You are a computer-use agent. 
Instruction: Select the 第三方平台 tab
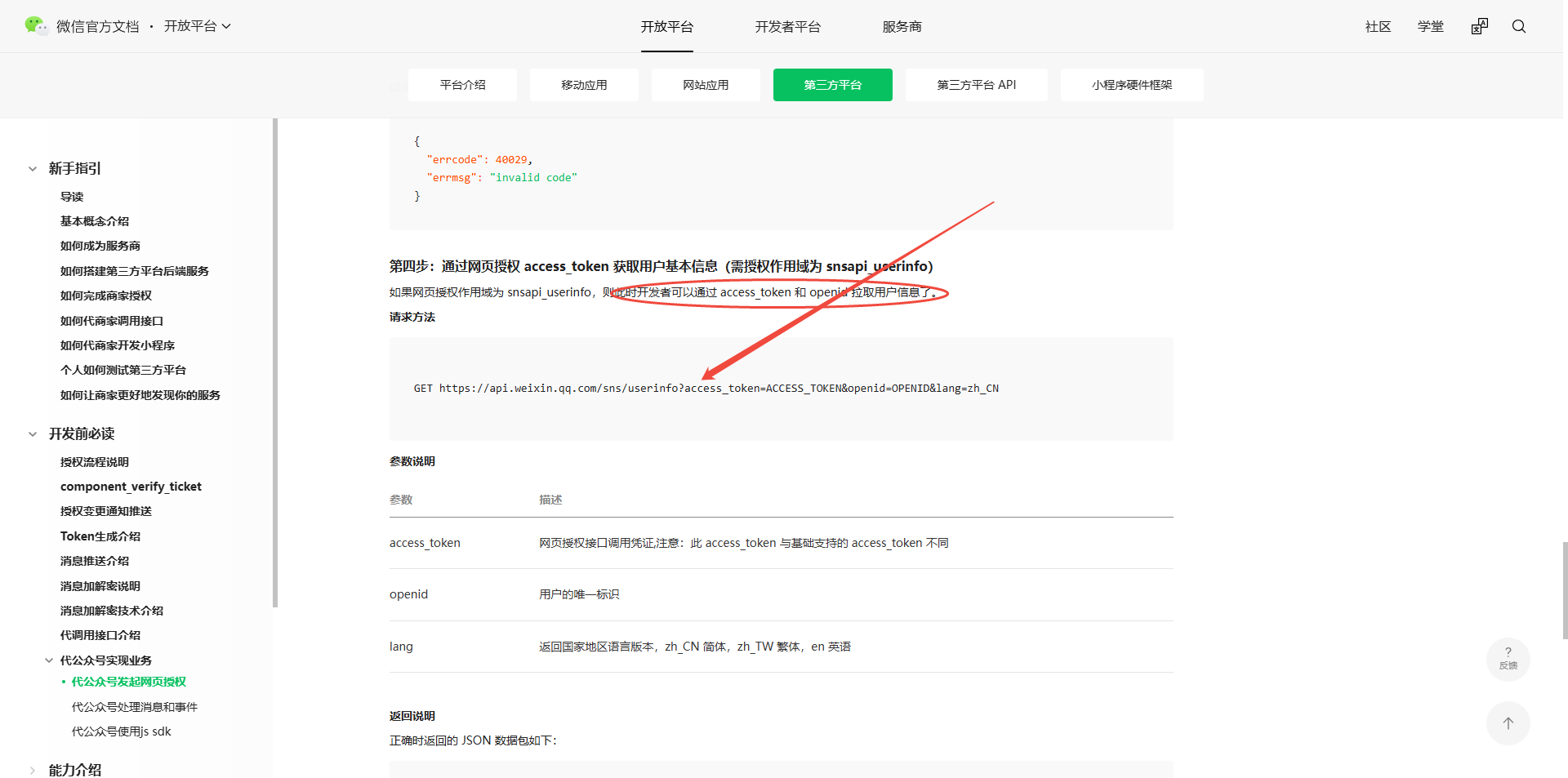pyautogui.click(x=833, y=85)
